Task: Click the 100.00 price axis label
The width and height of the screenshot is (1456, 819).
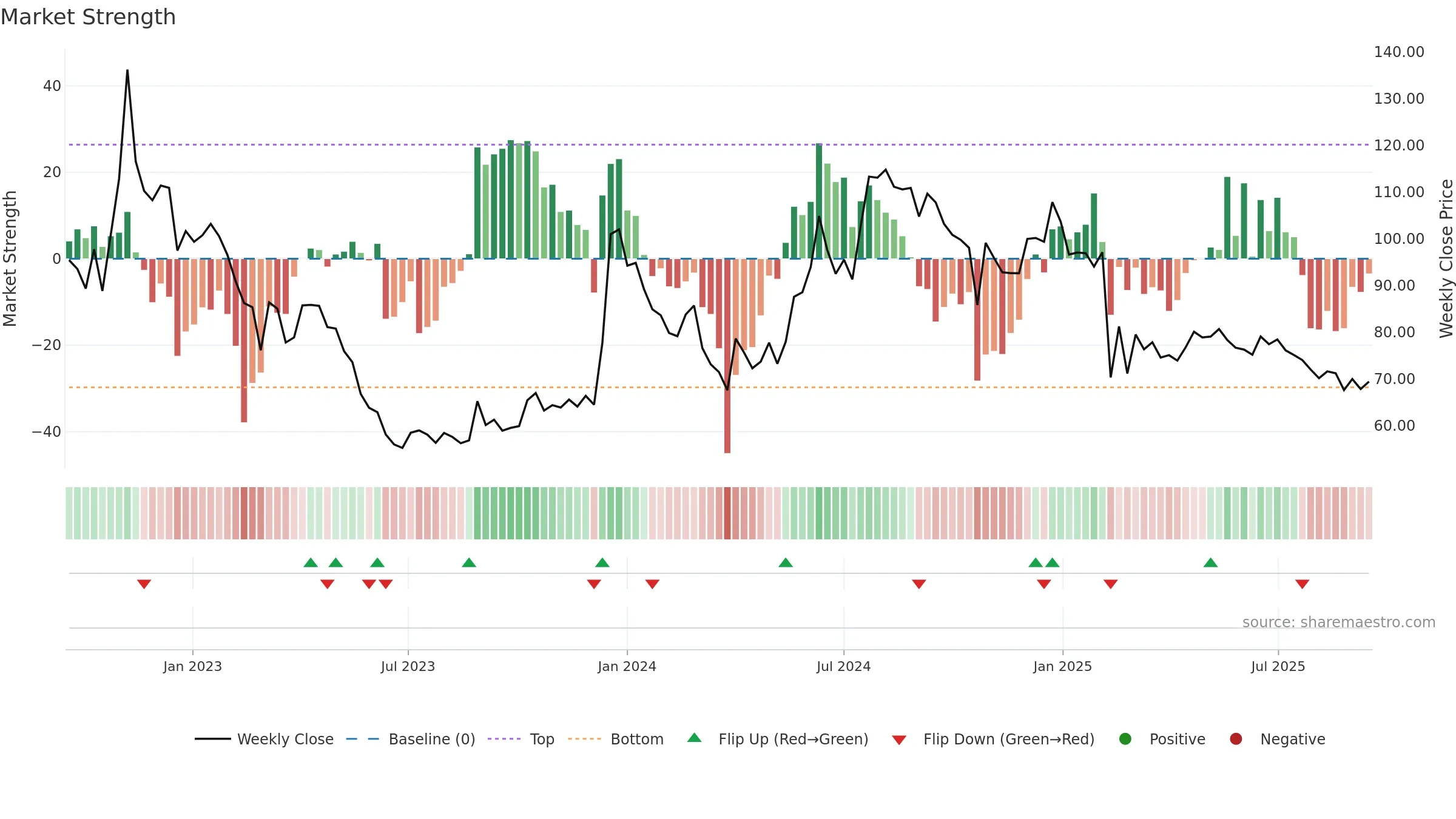Action: [1399, 239]
